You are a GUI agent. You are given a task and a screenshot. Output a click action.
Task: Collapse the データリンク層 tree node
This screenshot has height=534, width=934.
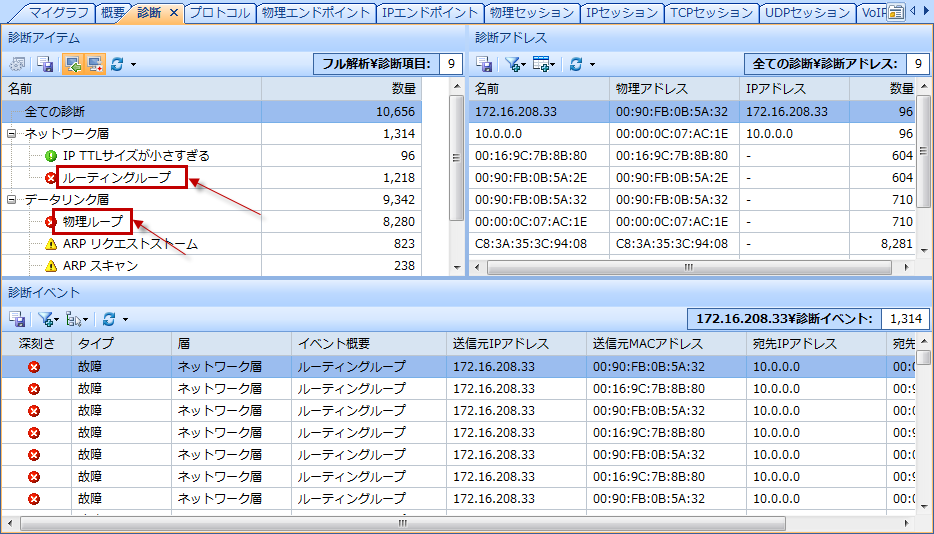click(x=12, y=200)
